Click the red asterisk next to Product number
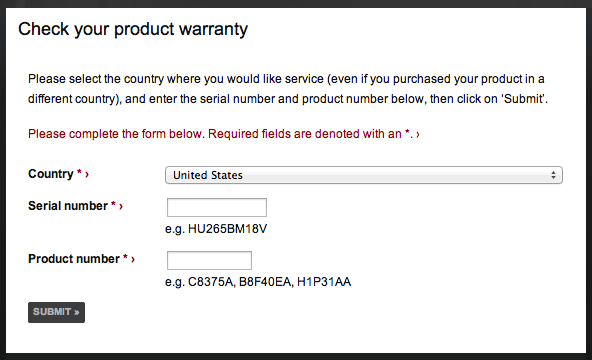592x360 pixels. coord(125,257)
